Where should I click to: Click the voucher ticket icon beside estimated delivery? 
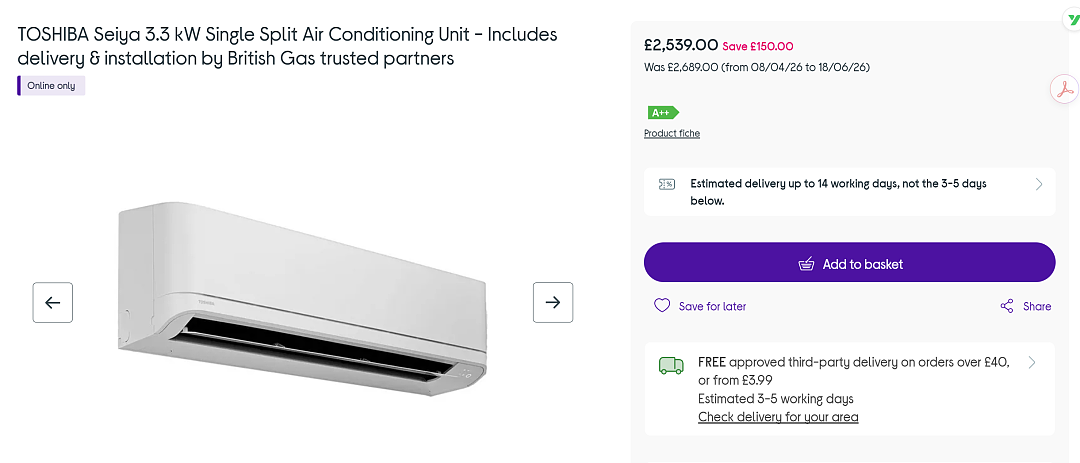click(667, 184)
